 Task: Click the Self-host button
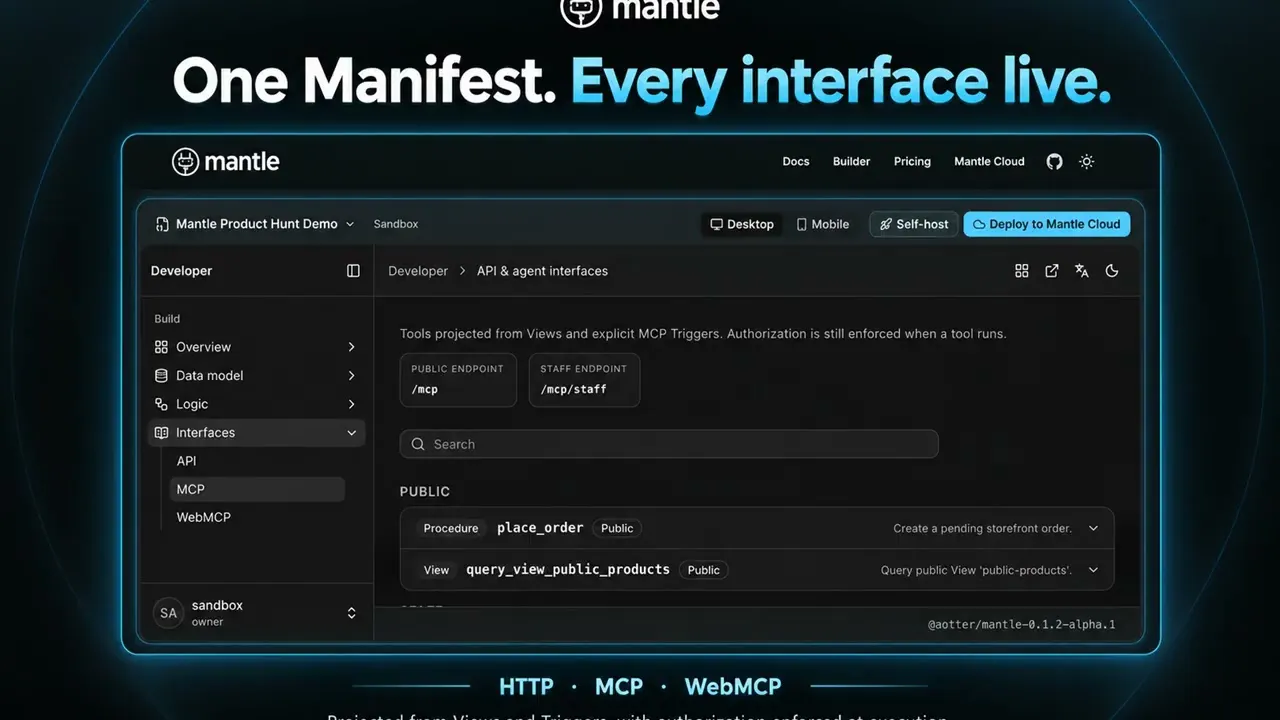tap(914, 224)
